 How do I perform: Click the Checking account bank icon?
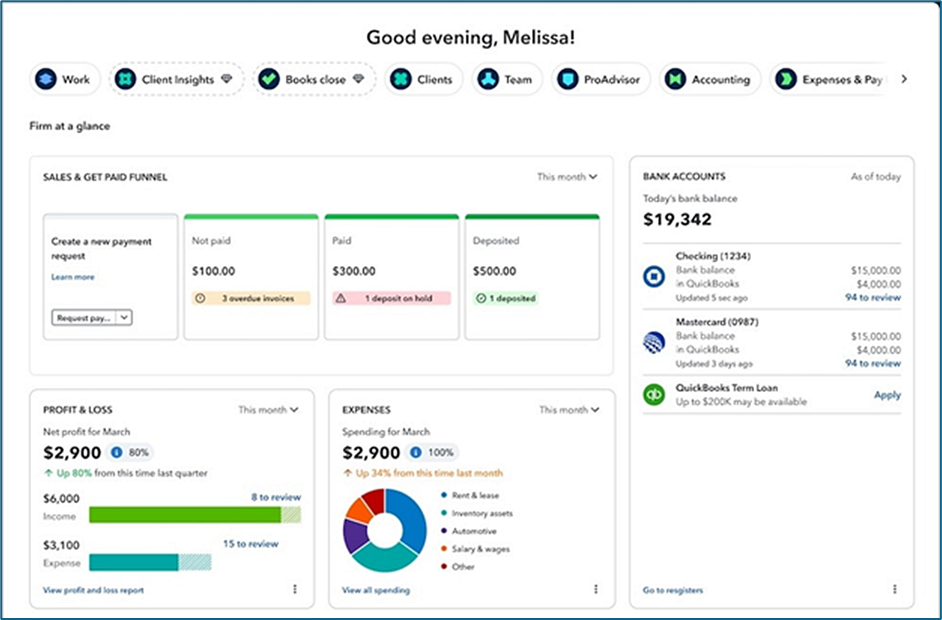point(654,278)
